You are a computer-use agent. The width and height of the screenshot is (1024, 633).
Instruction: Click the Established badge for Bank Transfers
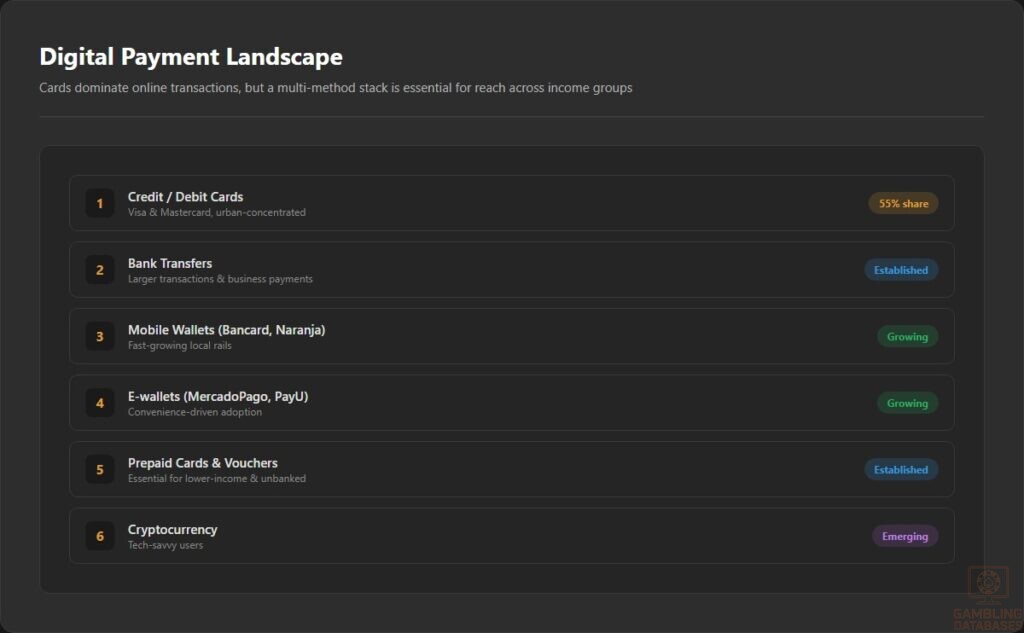click(901, 270)
